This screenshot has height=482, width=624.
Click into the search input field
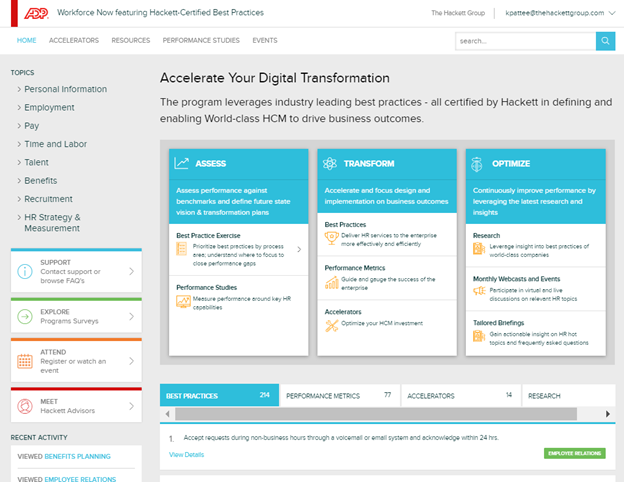pyautogui.click(x=525, y=41)
